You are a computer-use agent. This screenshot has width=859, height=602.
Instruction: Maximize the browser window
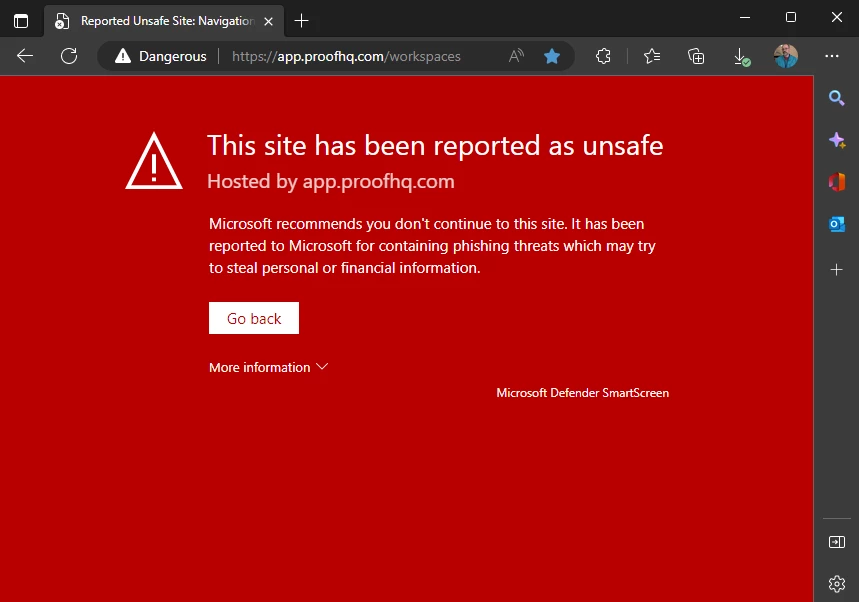[791, 18]
